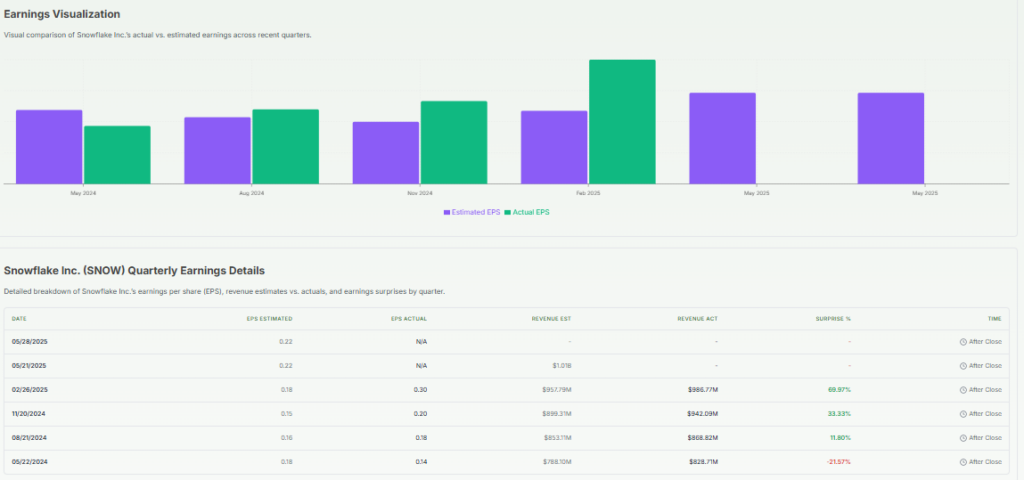
Task: Sort by the DATE column header
Action: [x=20, y=319]
